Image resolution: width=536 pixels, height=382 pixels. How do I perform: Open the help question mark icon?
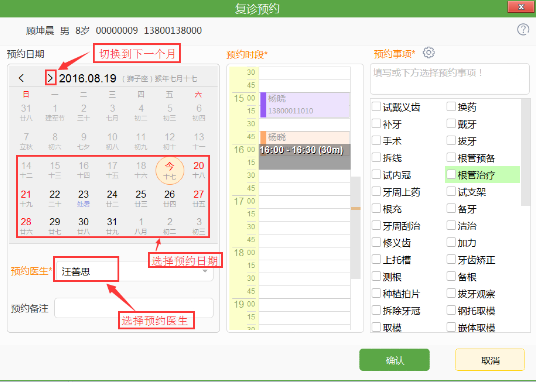click(x=523, y=30)
